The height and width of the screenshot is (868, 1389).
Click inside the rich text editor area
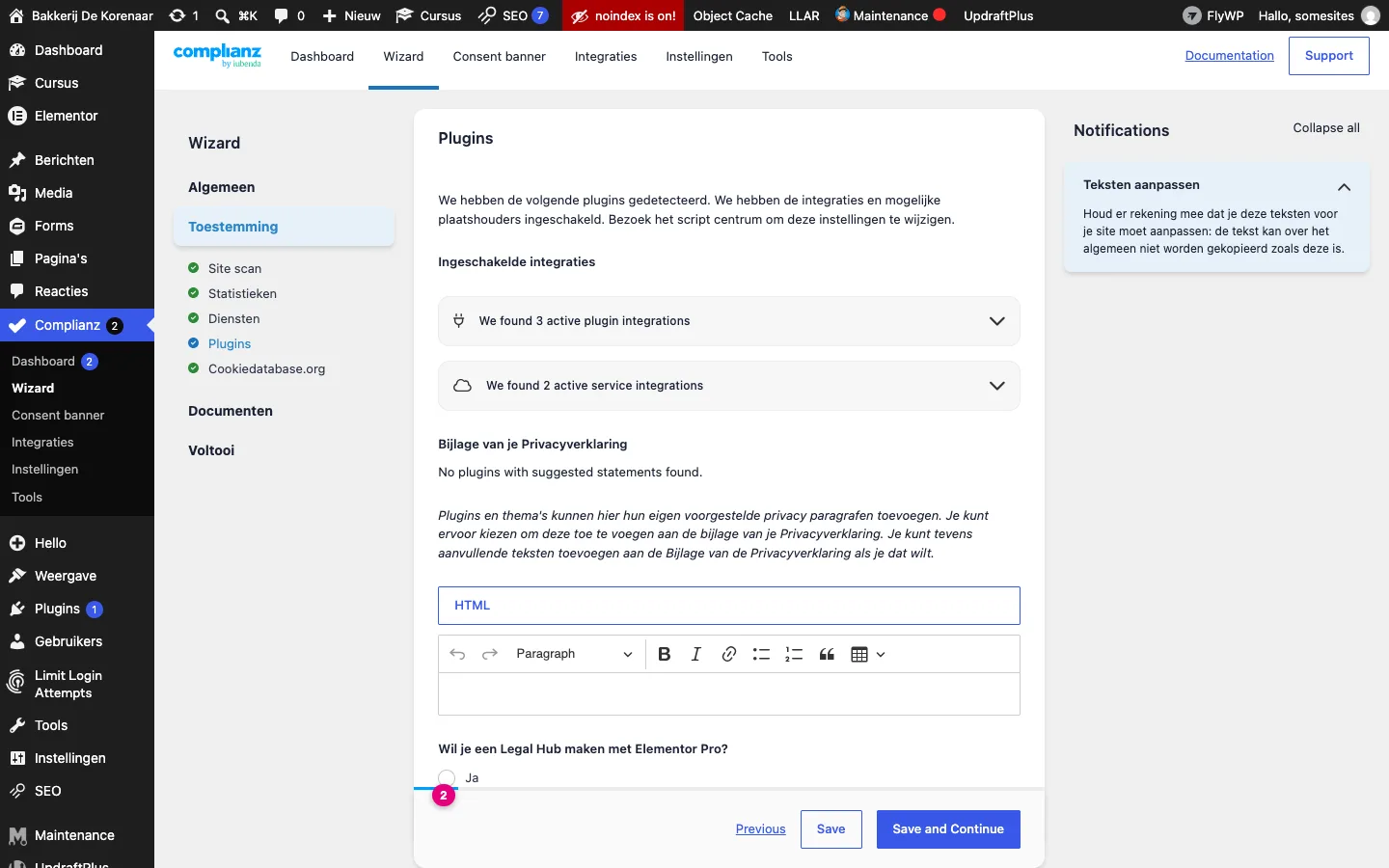coord(729,693)
